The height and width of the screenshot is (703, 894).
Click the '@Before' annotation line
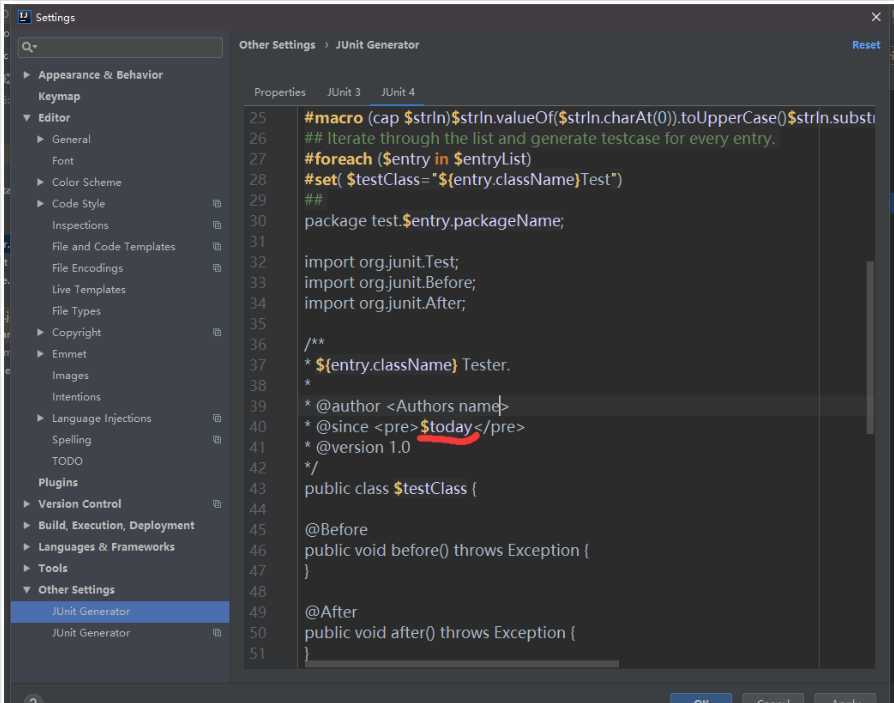coord(336,530)
